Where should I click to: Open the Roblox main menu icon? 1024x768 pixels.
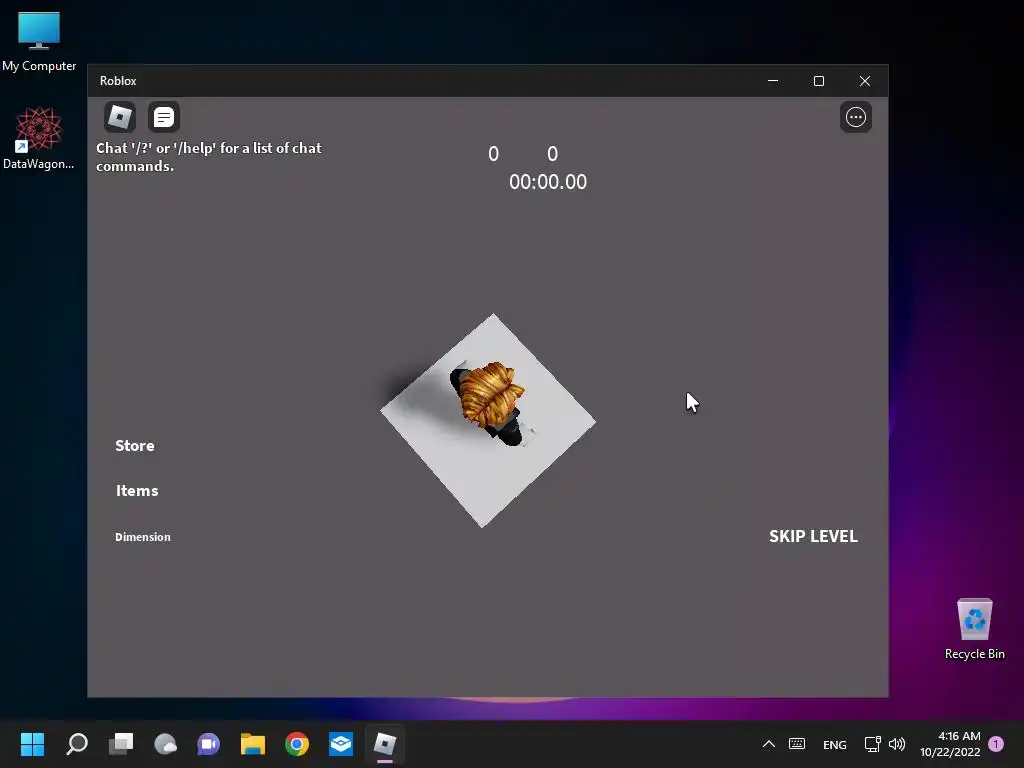point(120,117)
